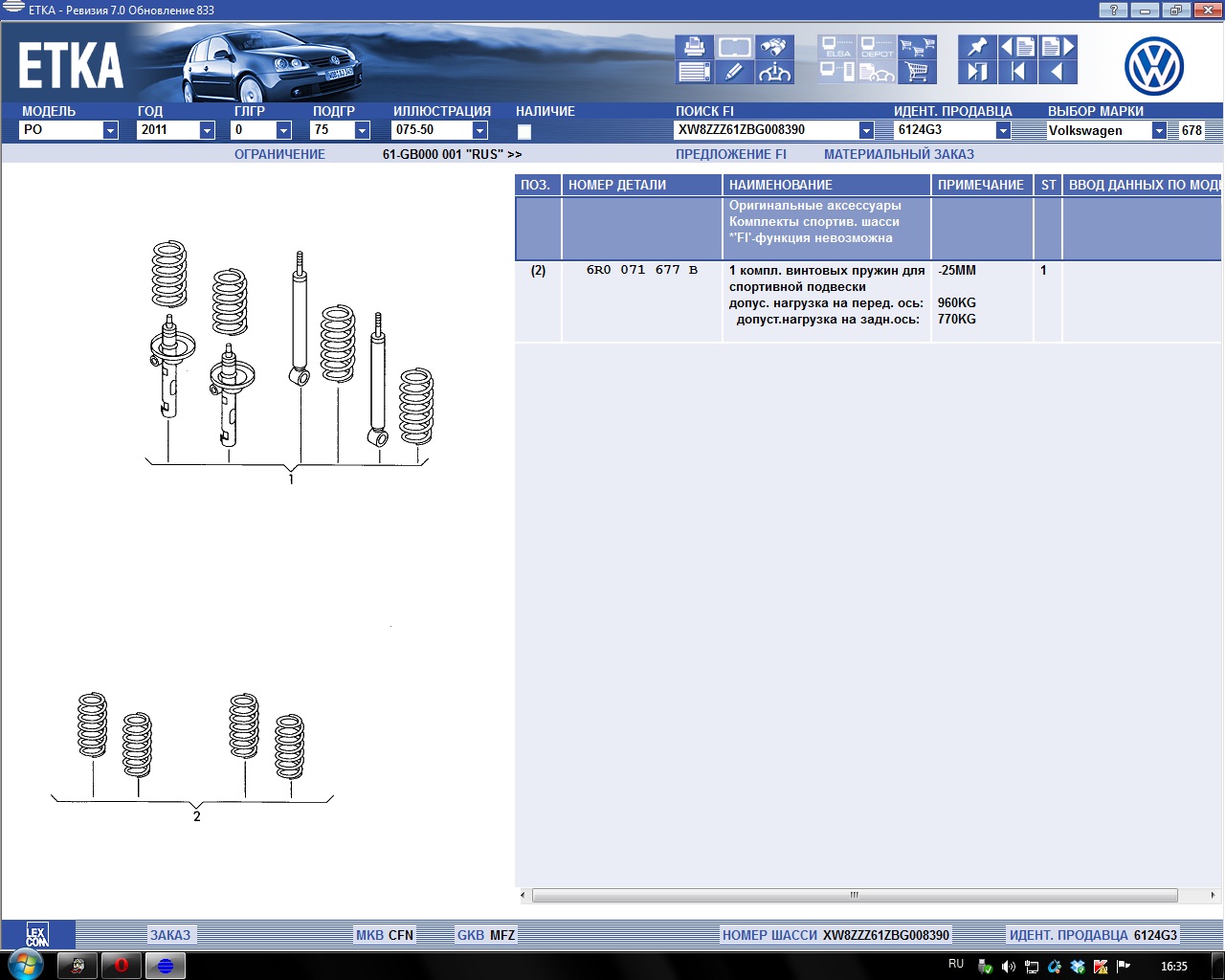The width and height of the screenshot is (1225, 980).
Task: Click the ЗАКАЗ button in status bar
Action: pyautogui.click(x=170, y=935)
